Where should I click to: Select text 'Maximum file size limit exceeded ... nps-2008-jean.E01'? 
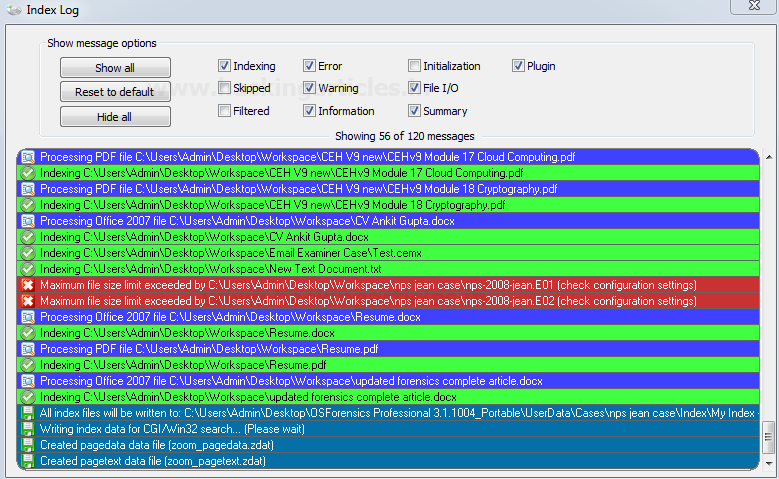[368, 285]
